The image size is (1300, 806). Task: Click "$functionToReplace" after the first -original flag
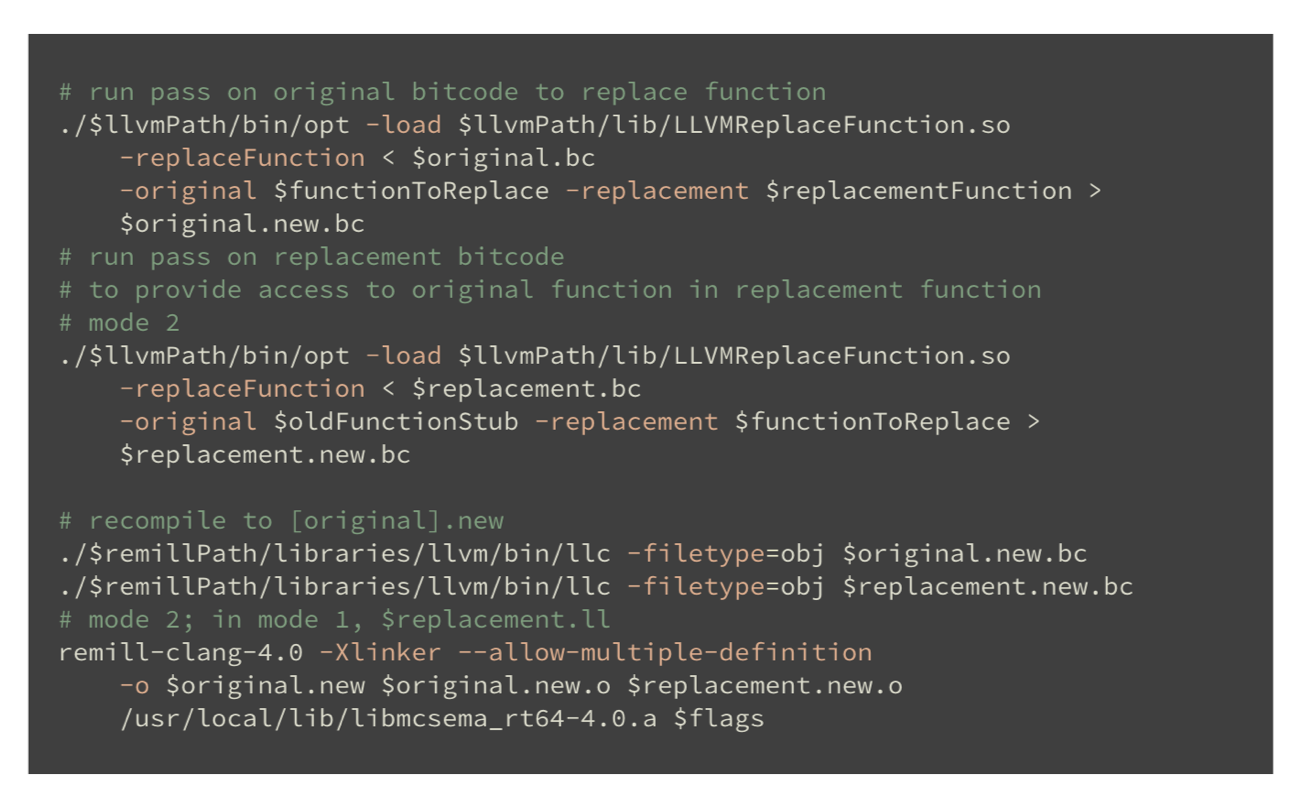411,191
